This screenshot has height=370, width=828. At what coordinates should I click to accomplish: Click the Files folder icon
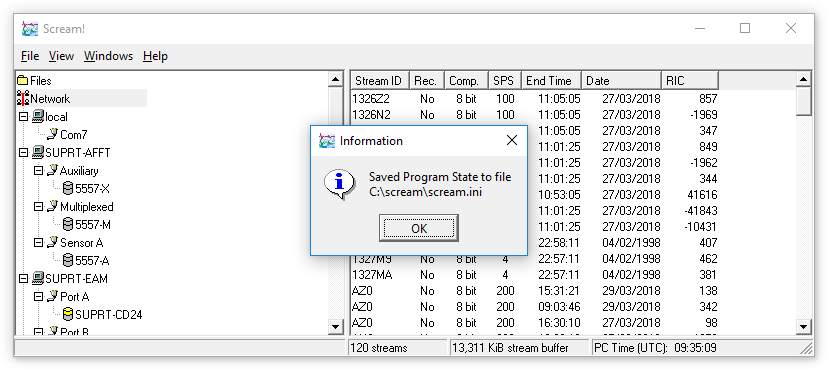coord(23,81)
